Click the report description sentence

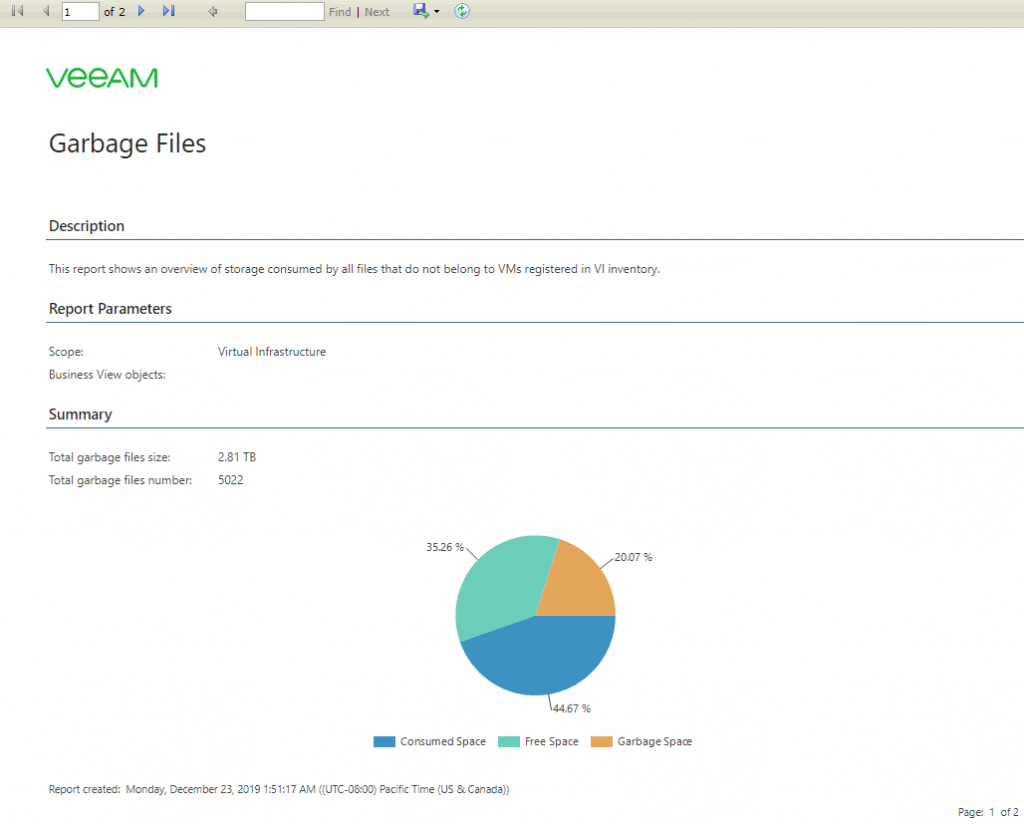point(354,269)
